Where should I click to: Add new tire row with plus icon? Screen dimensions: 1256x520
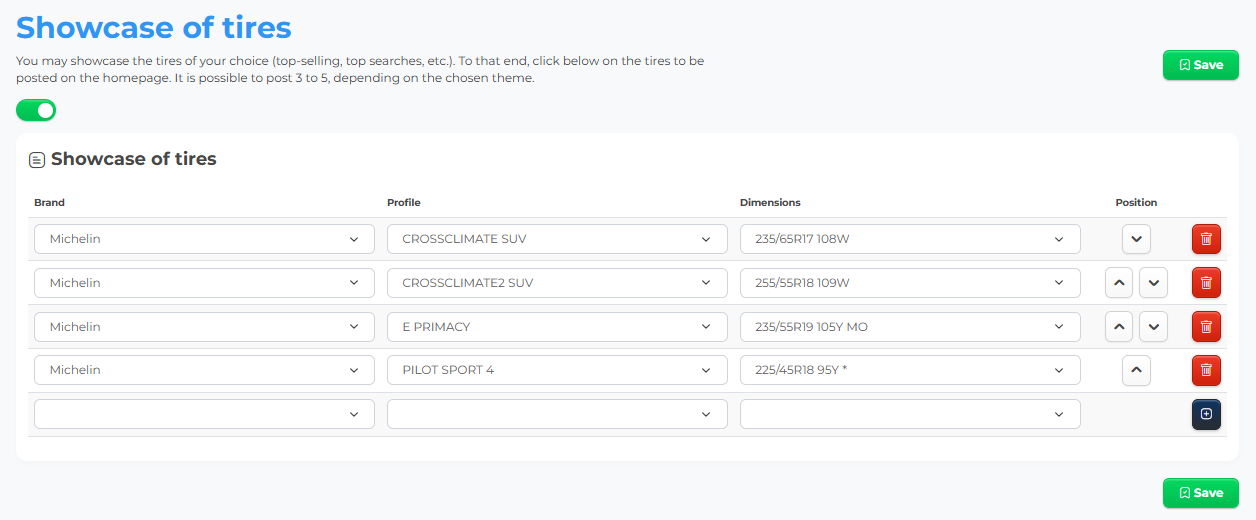1206,414
